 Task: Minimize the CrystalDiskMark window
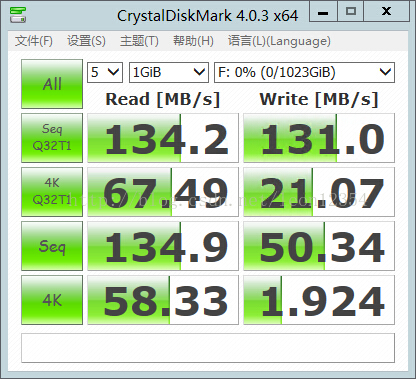(323, 11)
